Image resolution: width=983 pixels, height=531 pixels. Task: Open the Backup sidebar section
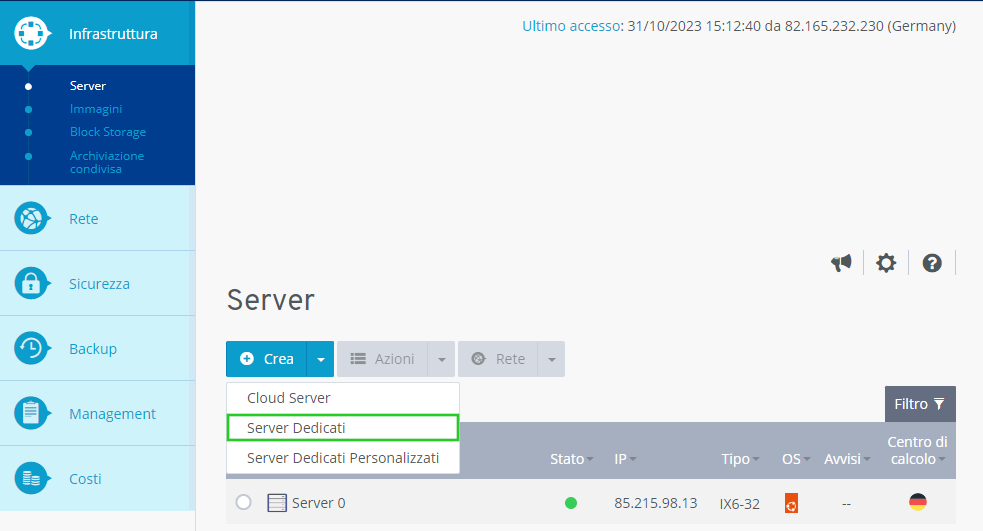[x=97, y=348]
